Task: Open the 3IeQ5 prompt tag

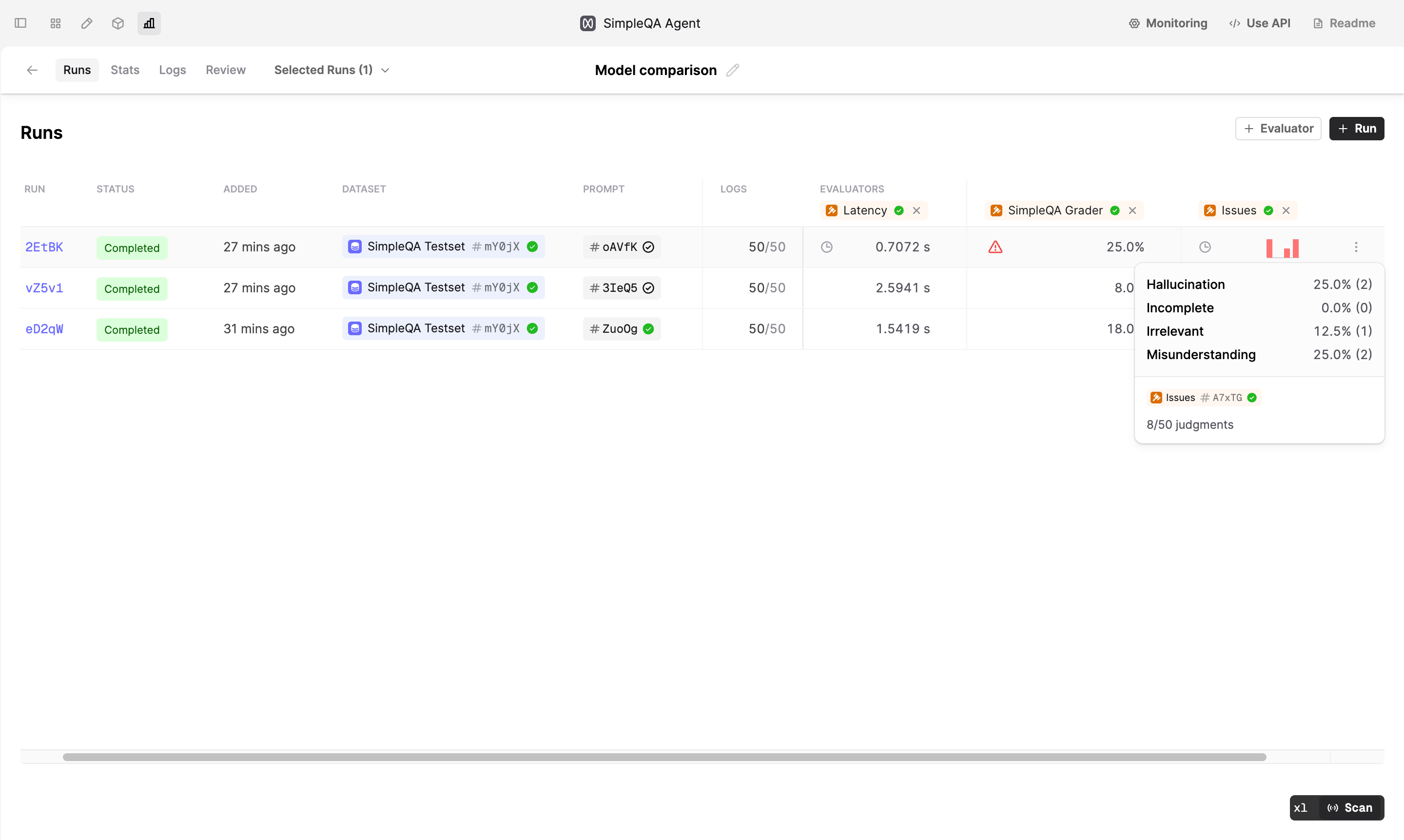Action: [x=621, y=288]
